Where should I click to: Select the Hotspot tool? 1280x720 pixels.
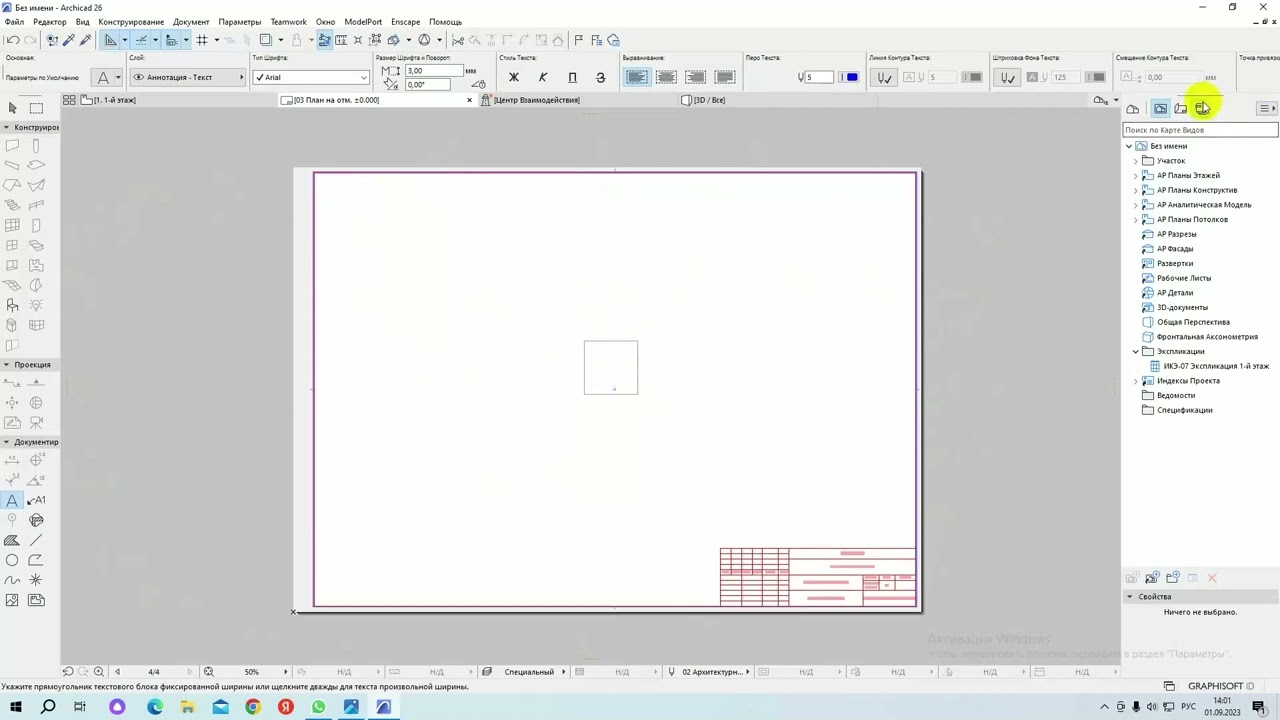tap(36, 580)
